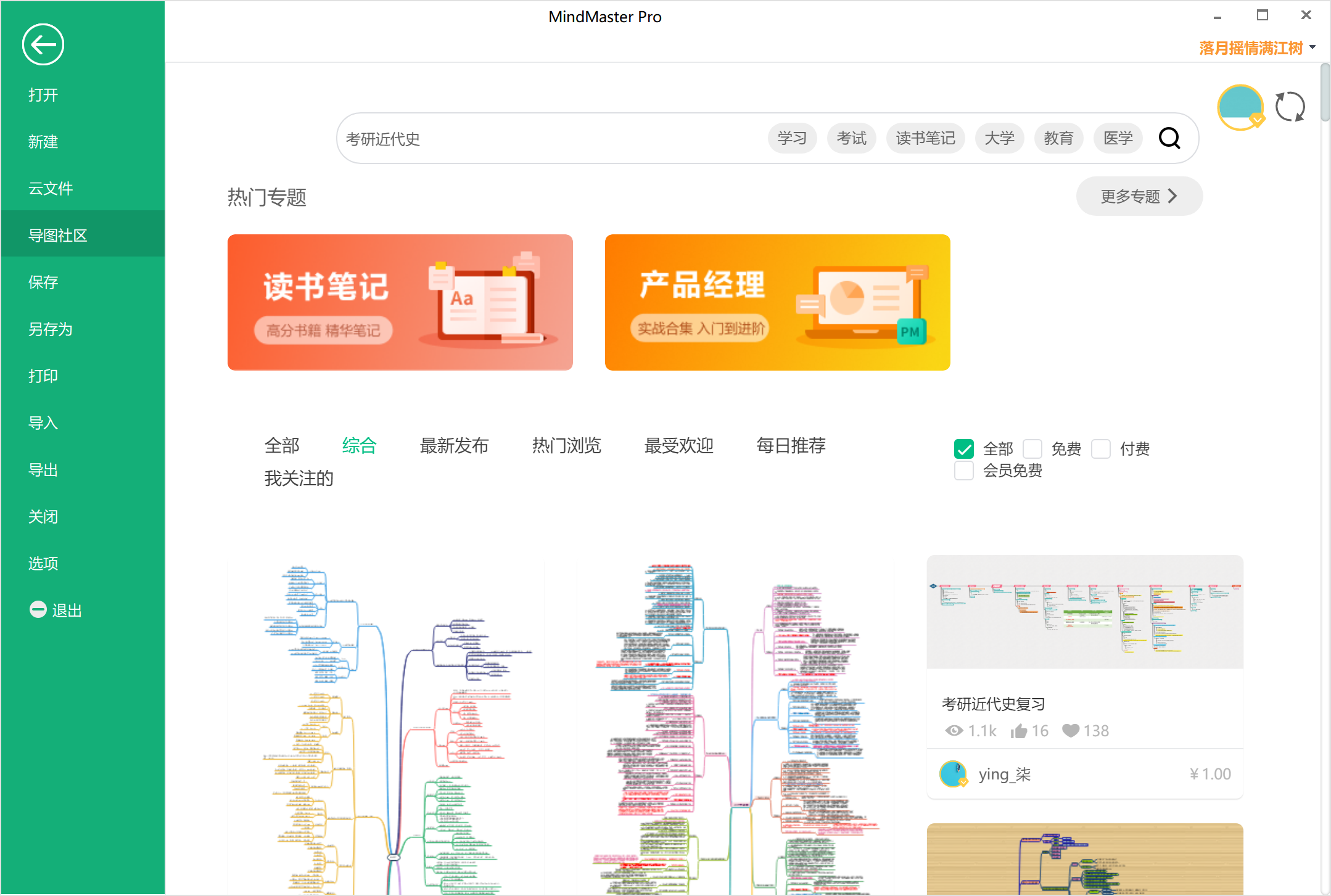
Task: Click the ying_柒 author name
Action: tap(1005, 775)
